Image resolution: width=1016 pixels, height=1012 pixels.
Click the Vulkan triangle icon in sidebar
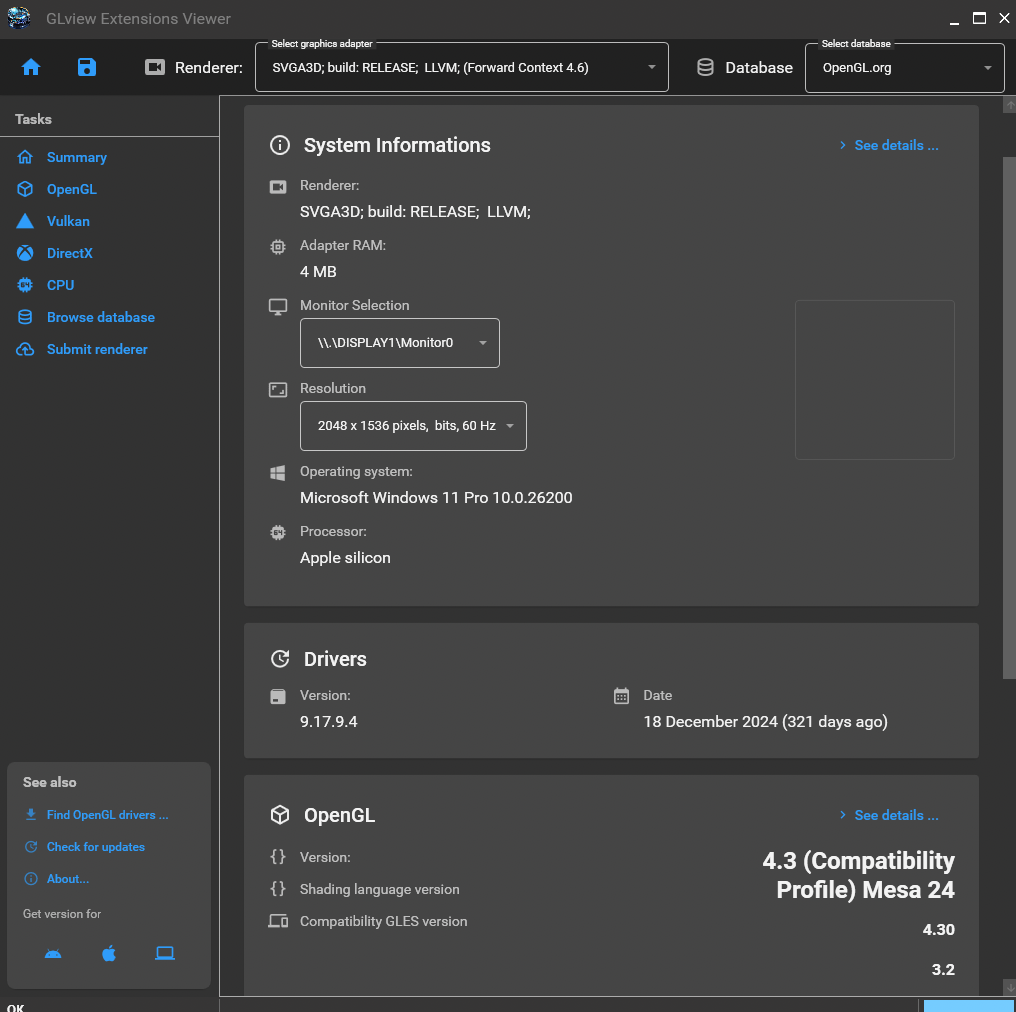tap(26, 221)
